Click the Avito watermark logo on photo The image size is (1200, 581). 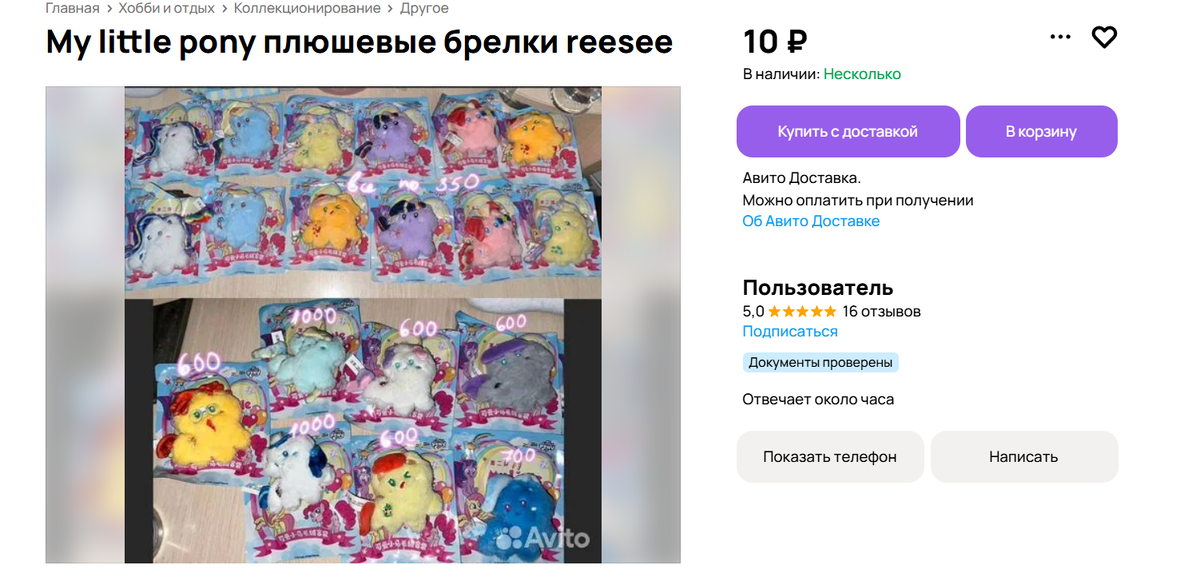[x=543, y=538]
